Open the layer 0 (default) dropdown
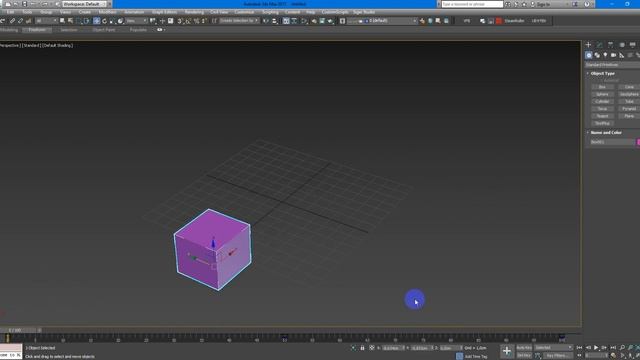The height and width of the screenshot is (360, 640). pyautogui.click(x=382, y=21)
